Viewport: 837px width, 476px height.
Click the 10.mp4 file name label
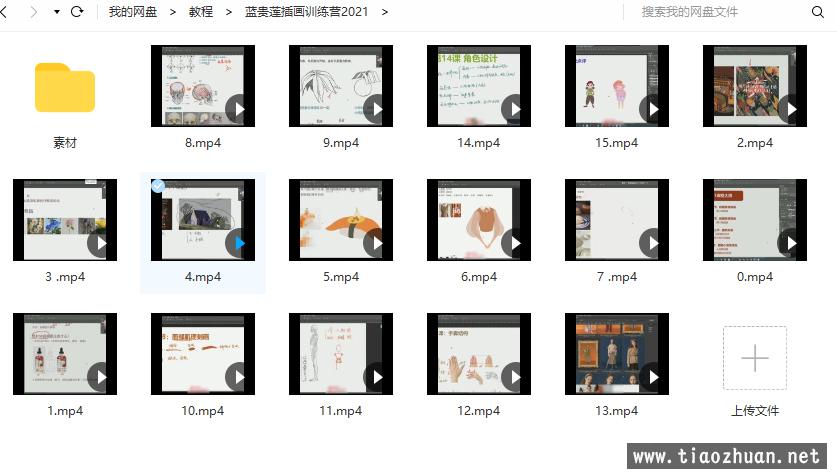click(202, 411)
